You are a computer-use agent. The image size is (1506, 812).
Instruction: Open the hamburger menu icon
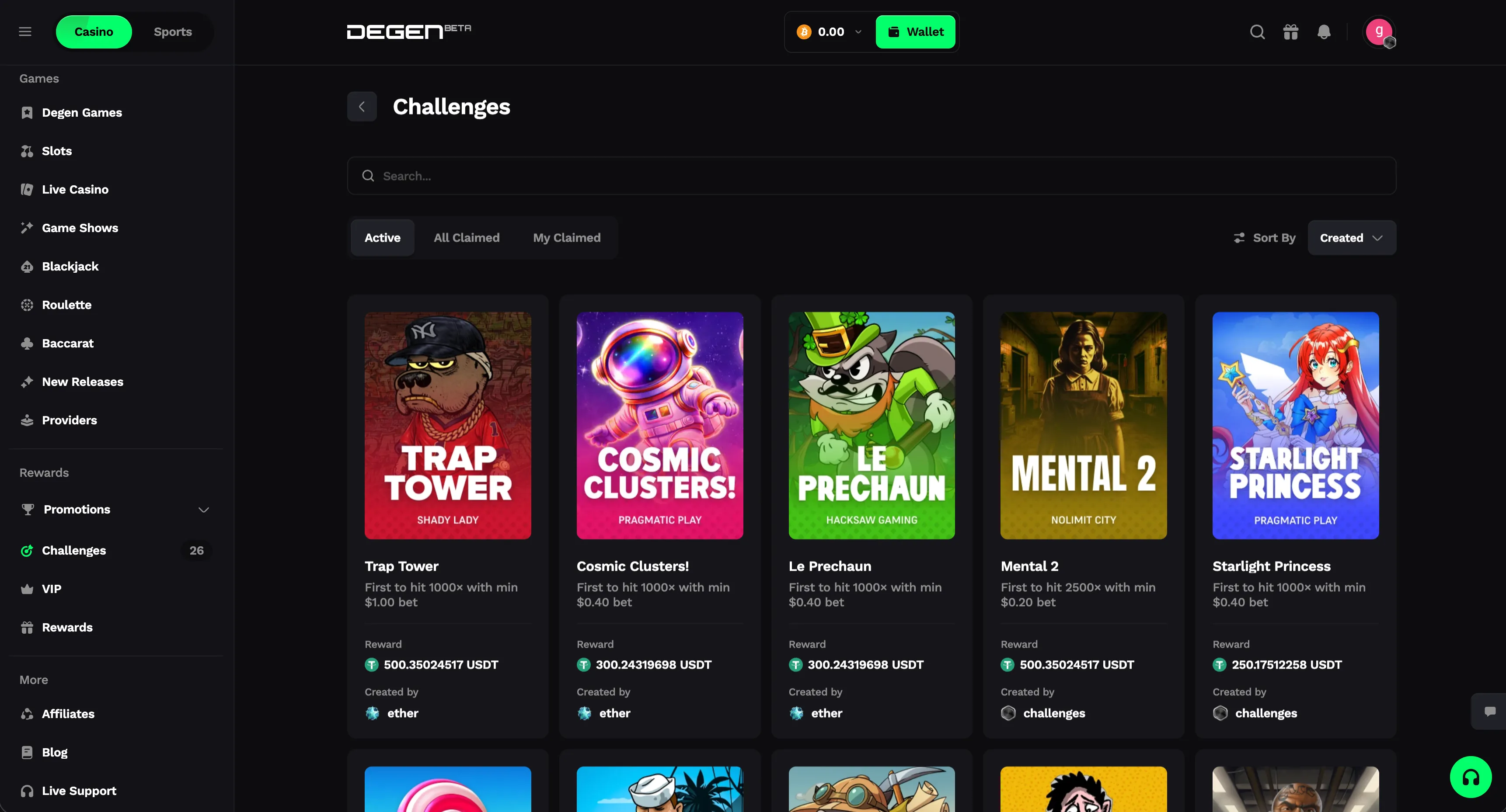[x=25, y=31]
